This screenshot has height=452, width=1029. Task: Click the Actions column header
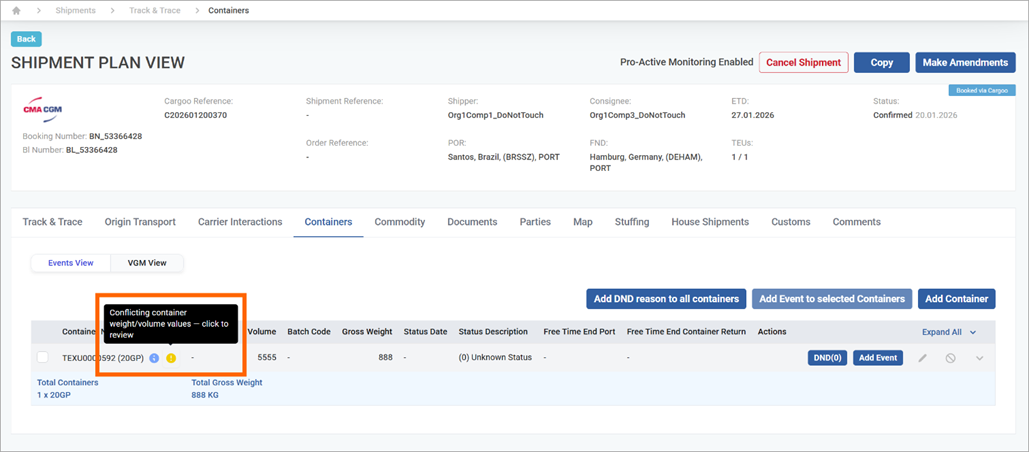tap(772, 332)
